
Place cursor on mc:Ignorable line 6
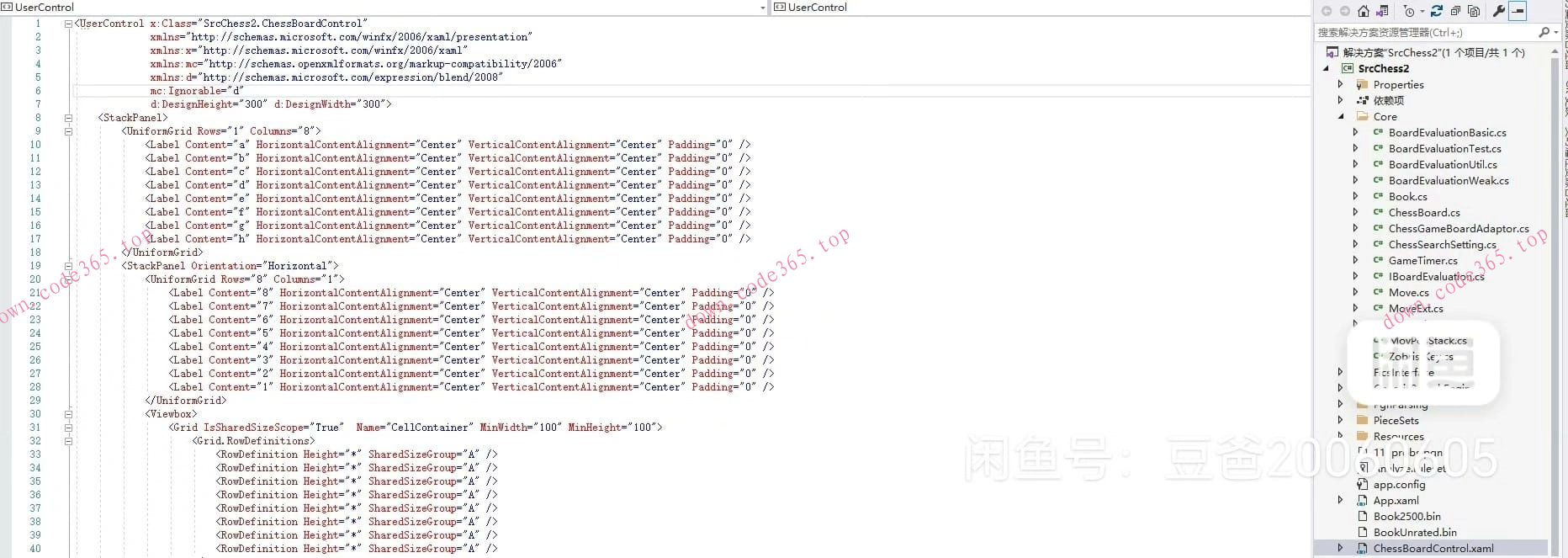[x=197, y=91]
